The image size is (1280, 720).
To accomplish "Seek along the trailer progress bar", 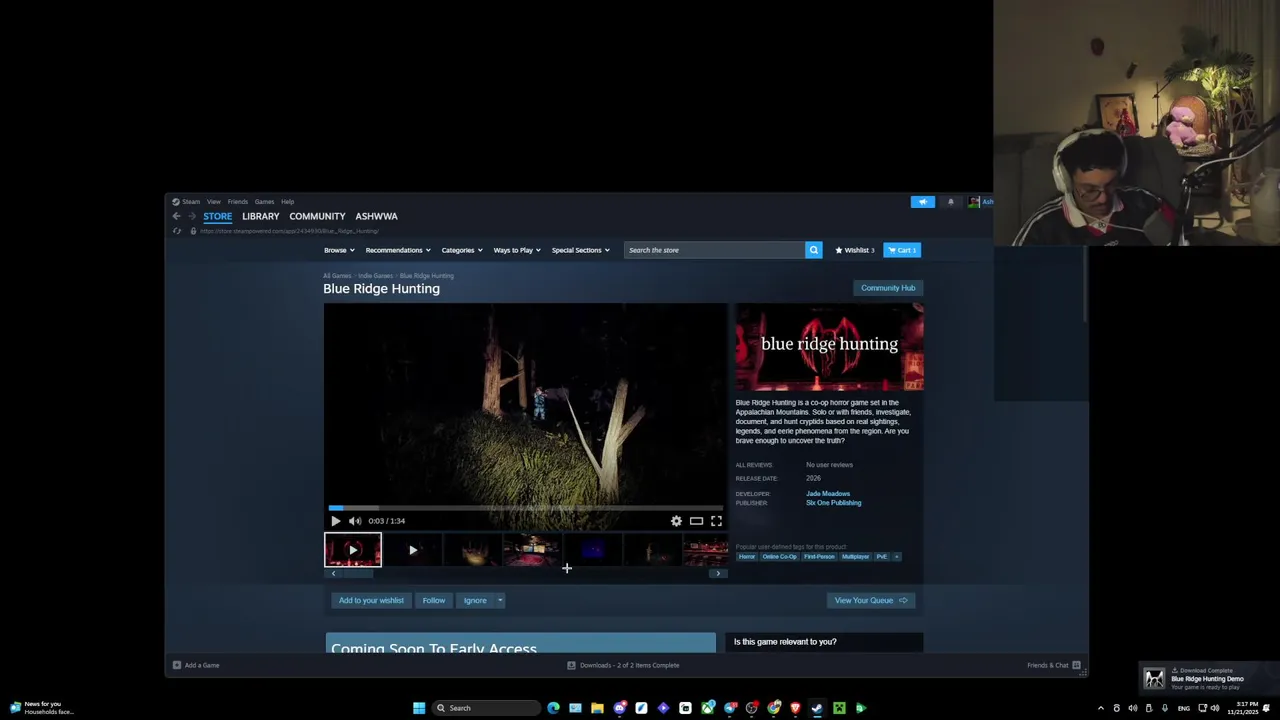I will coord(525,508).
